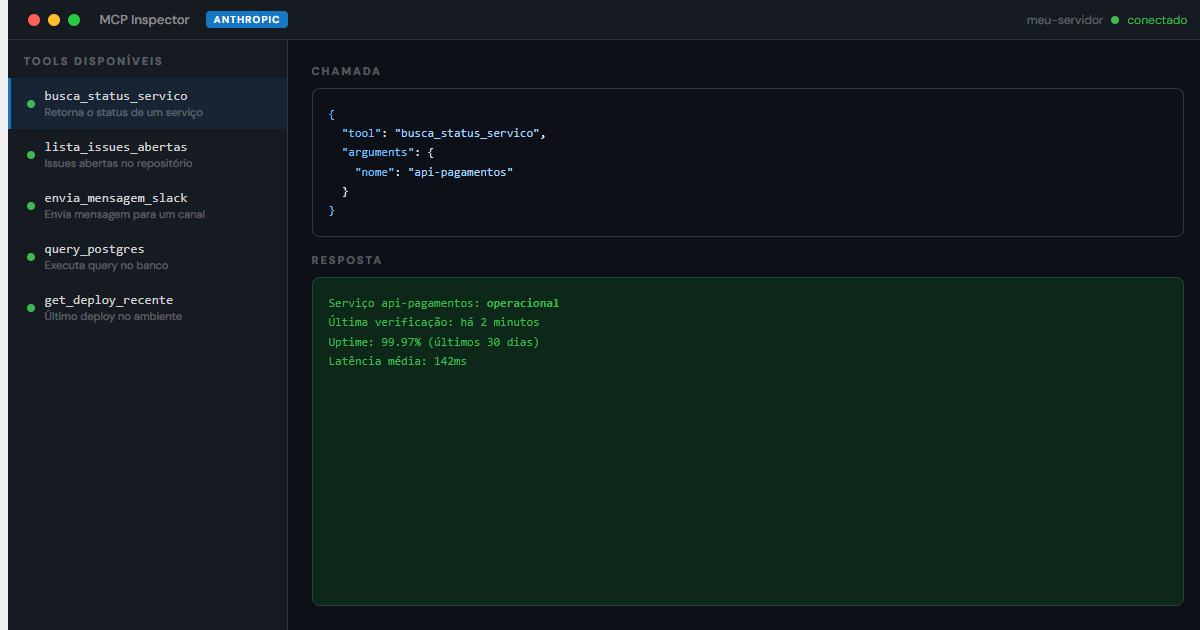The image size is (1200, 630).
Task: Click the 'Última verificação: há 2 minutos' line
Action: point(434,322)
